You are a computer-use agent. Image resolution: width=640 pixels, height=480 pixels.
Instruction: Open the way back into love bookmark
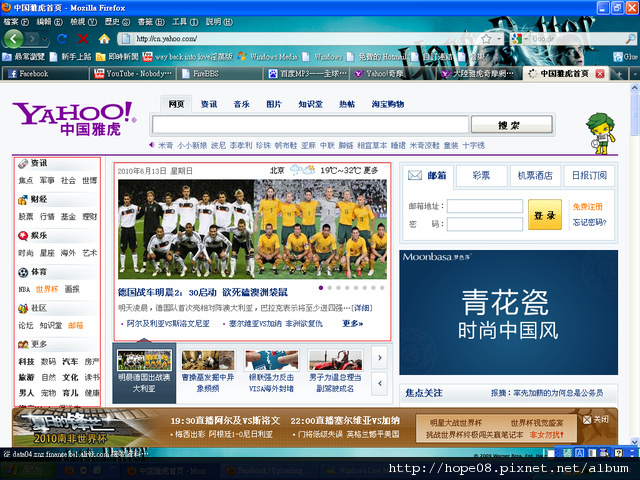click(188, 56)
